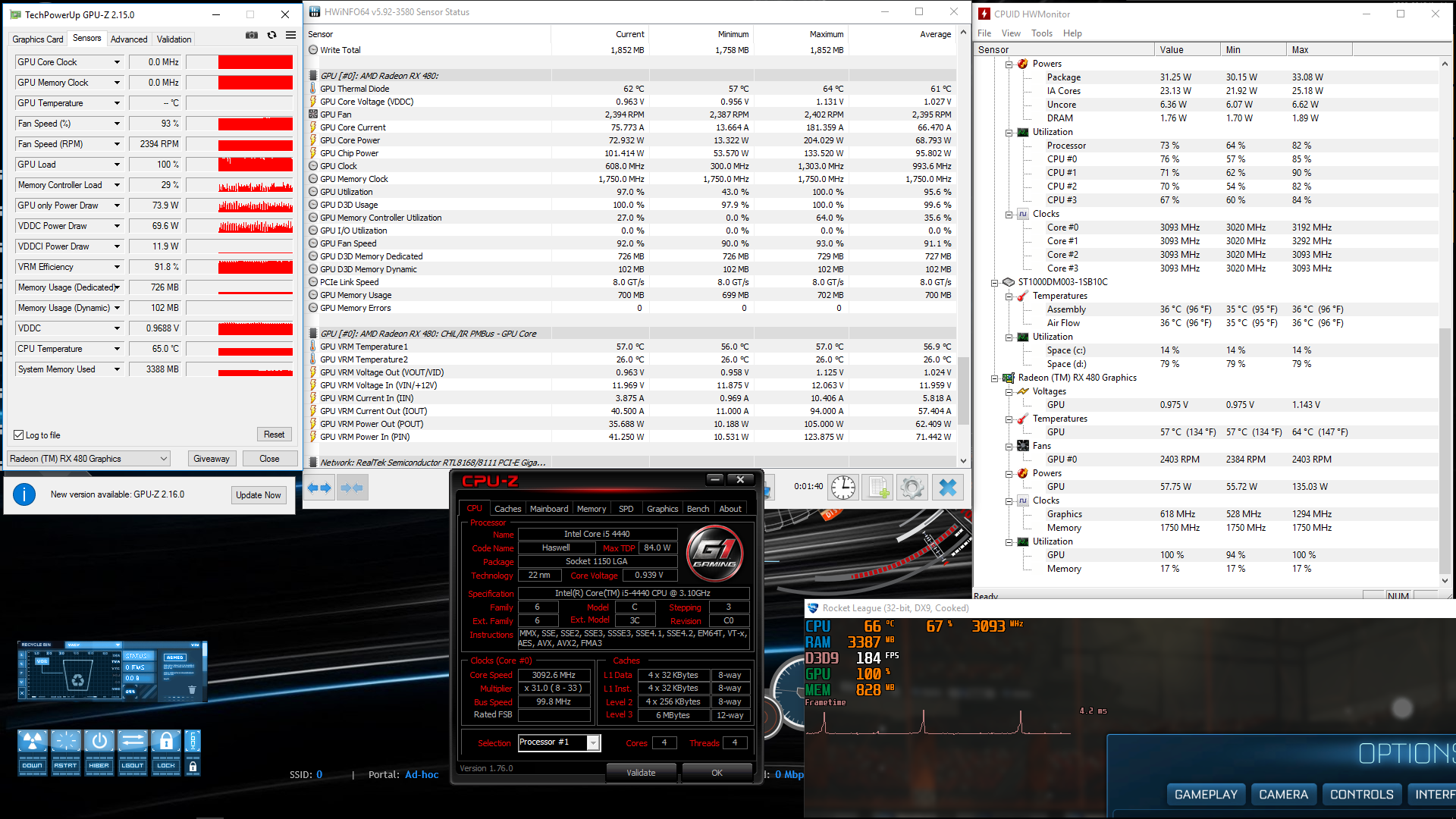Click Update Now for GPU-Z 2.16.0
The height and width of the screenshot is (819, 1456).
(259, 495)
